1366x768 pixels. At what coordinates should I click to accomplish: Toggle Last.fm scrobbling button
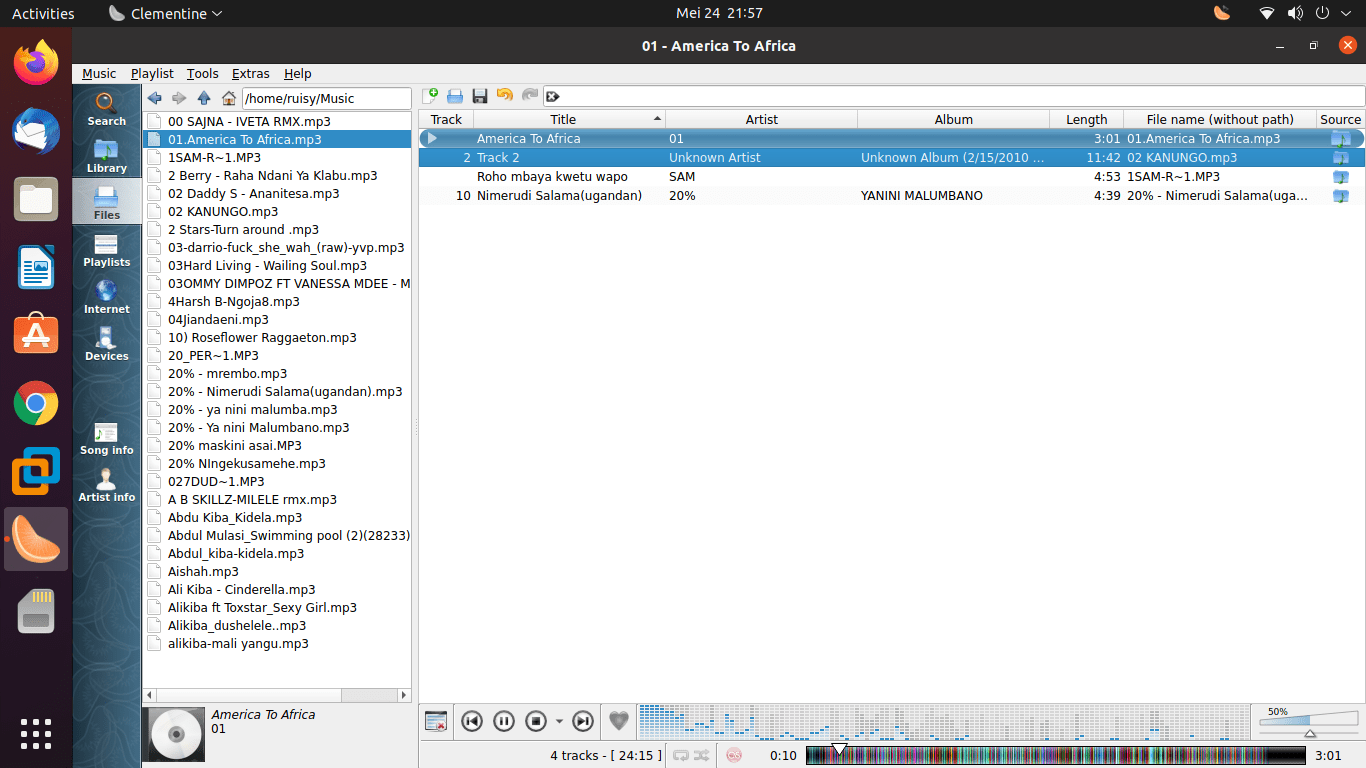(734, 756)
